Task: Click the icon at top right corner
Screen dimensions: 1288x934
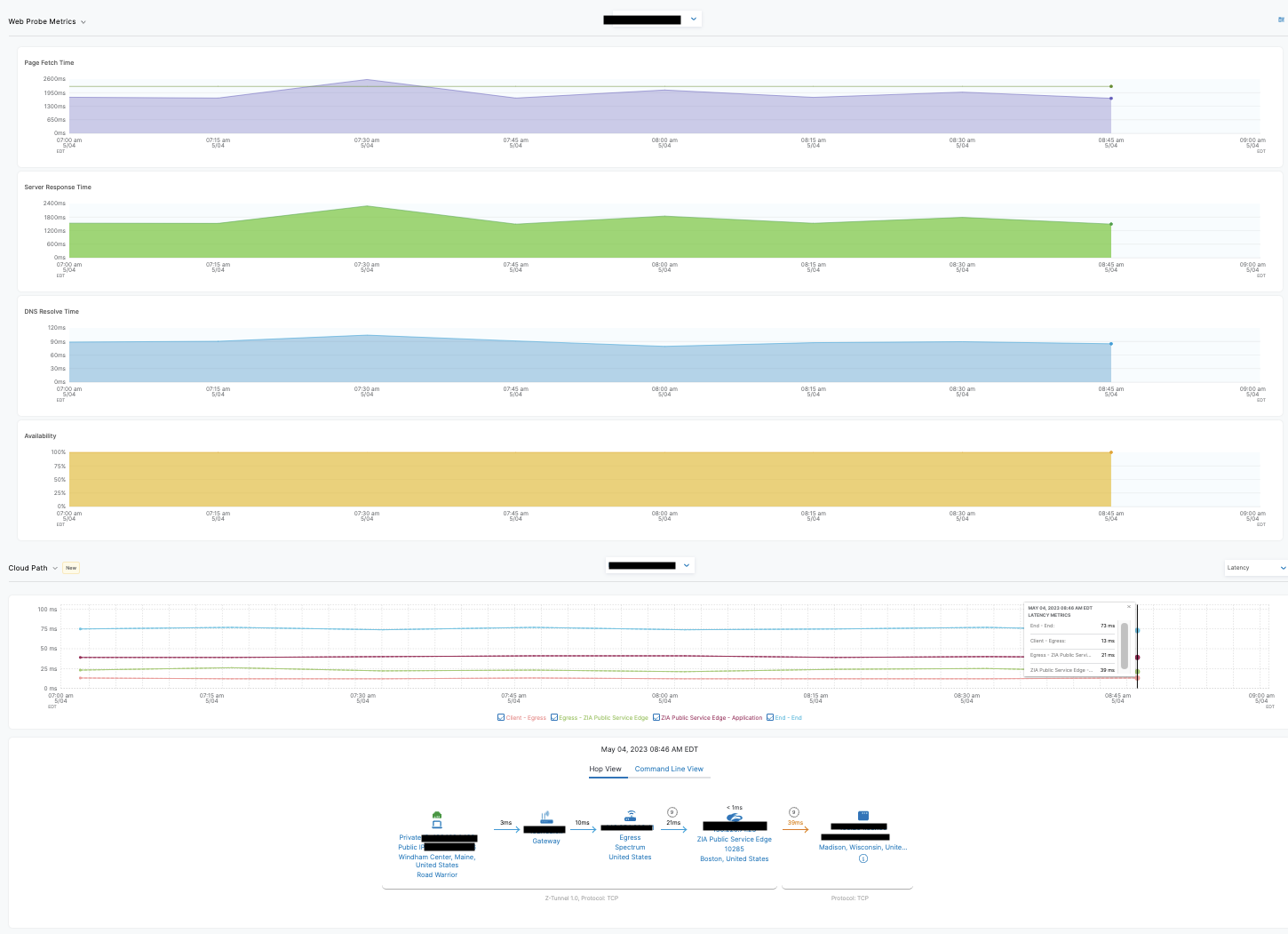Action: (1280, 20)
